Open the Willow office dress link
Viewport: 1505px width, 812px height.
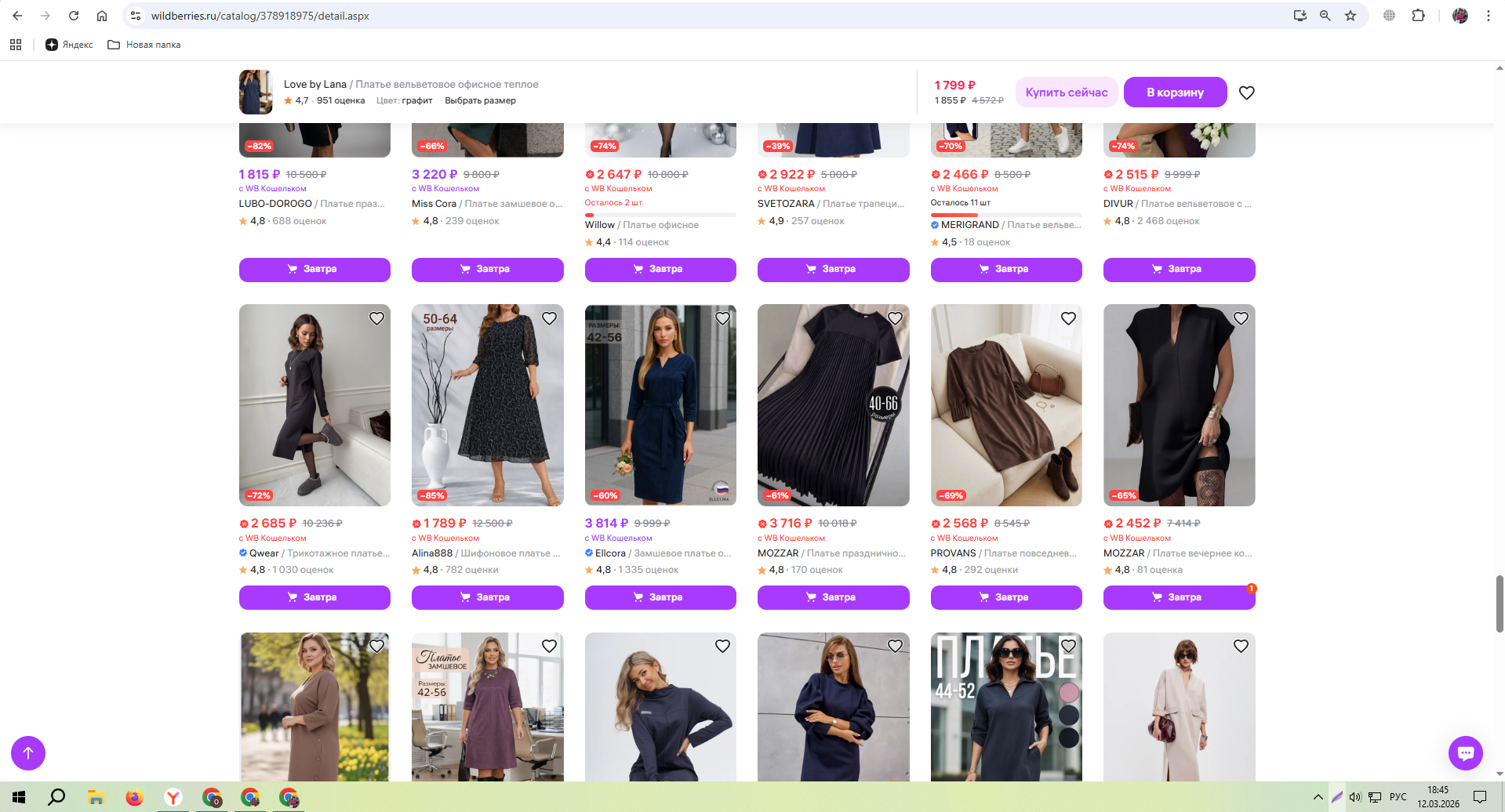642,225
